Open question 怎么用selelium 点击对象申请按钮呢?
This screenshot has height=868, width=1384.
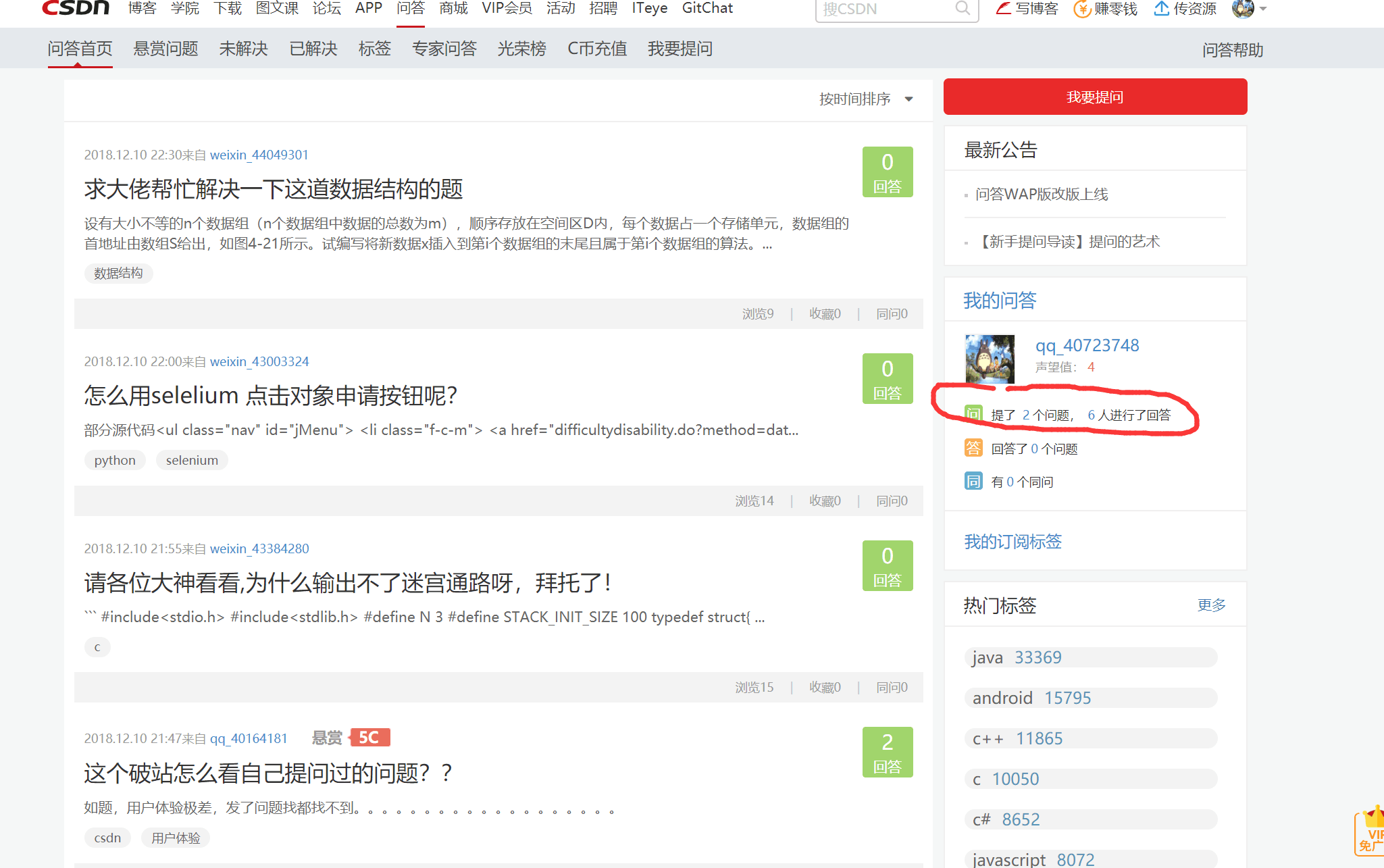click(271, 395)
